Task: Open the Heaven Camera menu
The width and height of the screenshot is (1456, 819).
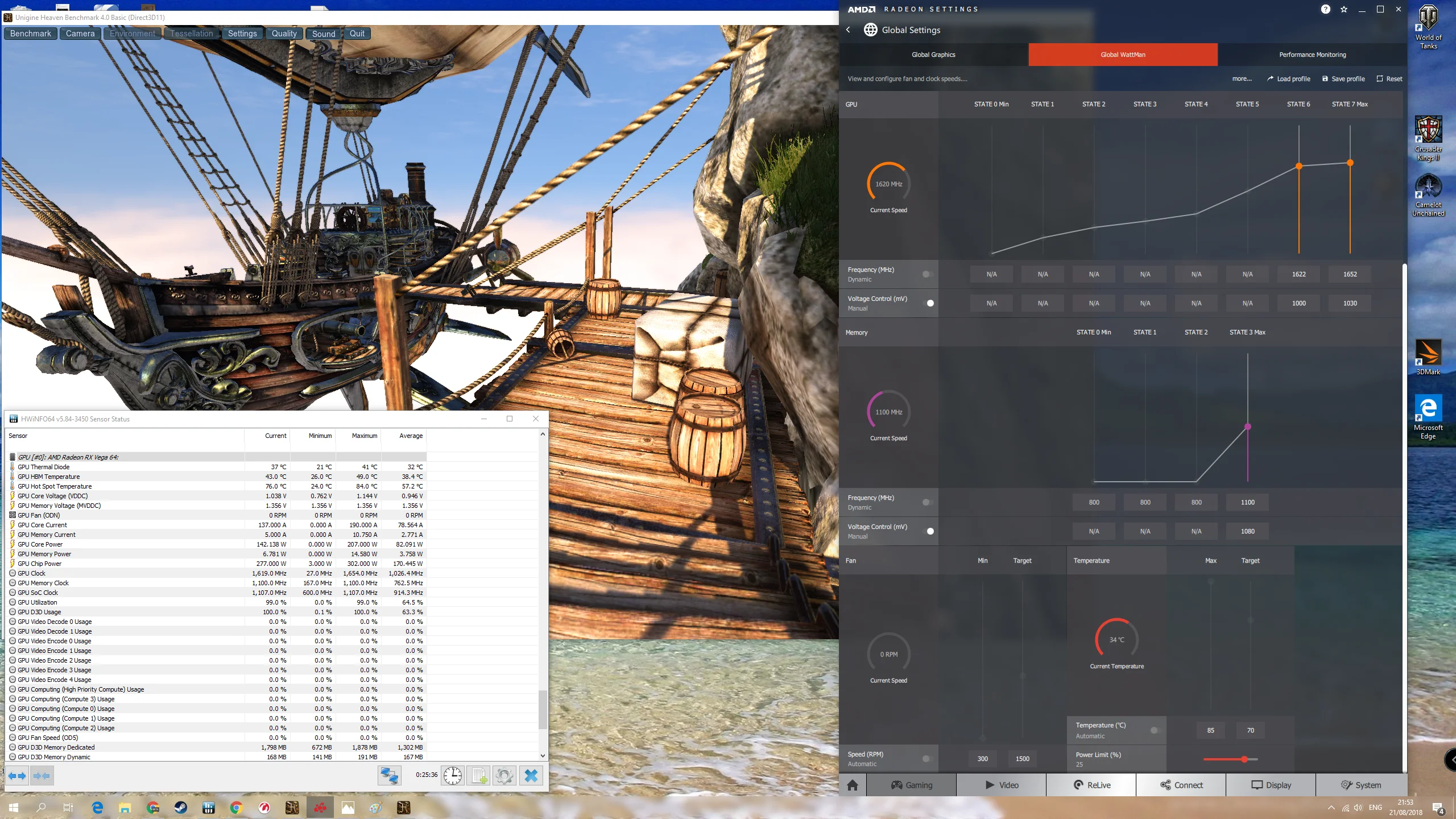Action: tap(80, 34)
